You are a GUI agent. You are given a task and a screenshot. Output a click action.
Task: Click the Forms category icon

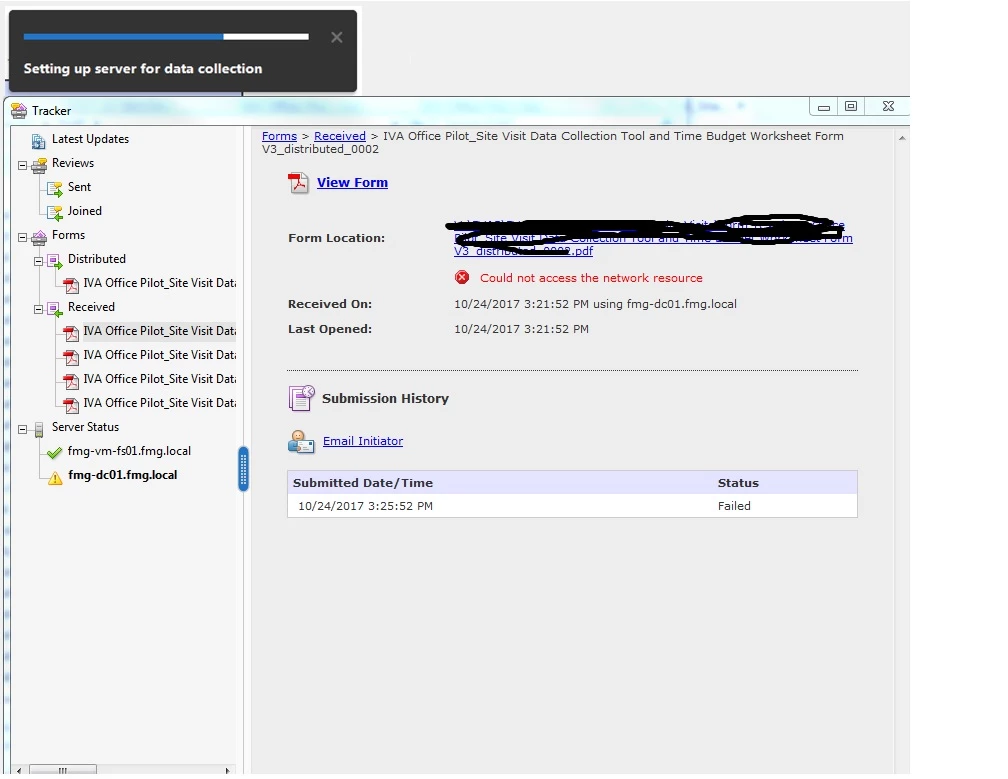click(39, 237)
